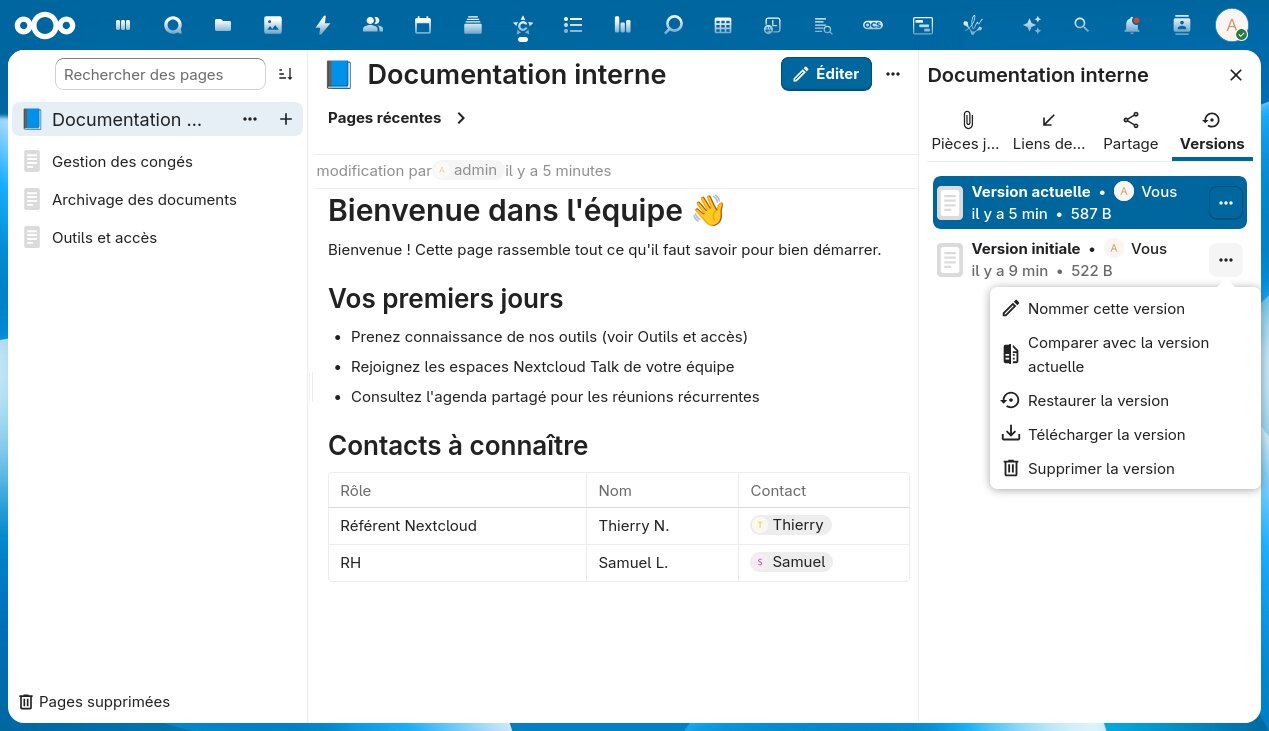1269x731 pixels.
Task: Open the notifications bell
Action: (1132, 25)
